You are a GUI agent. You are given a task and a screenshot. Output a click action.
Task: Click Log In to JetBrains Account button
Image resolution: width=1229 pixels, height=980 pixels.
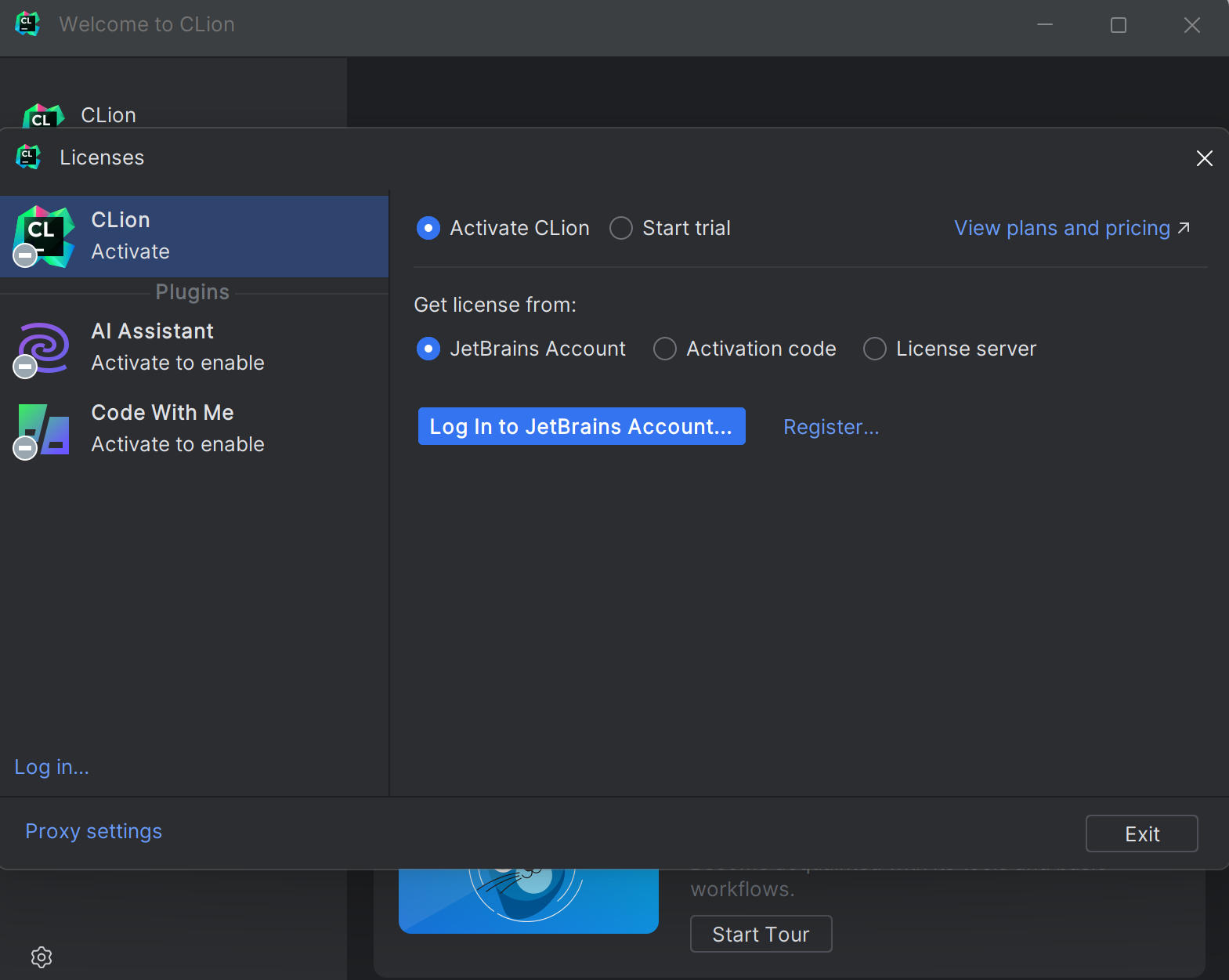581,426
